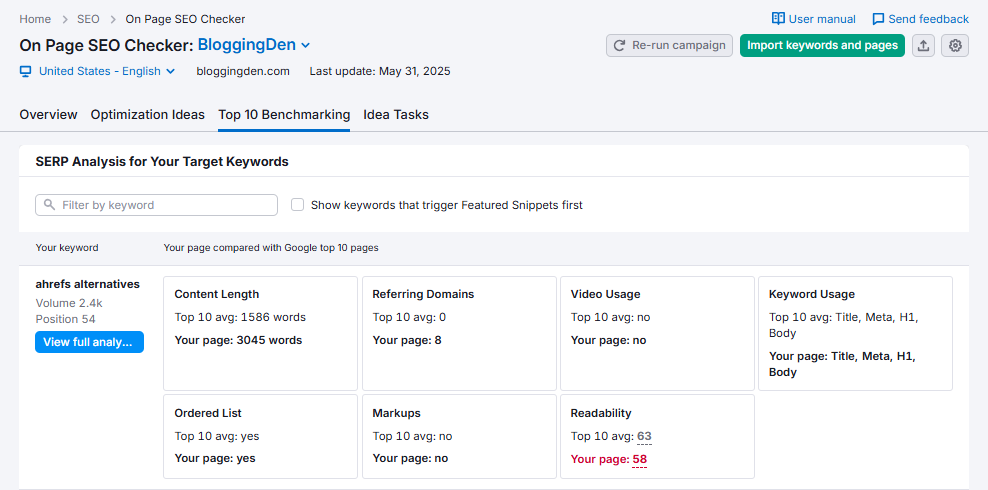Click the Referring Domains card
The height and width of the screenshot is (490, 988).
pyautogui.click(x=459, y=333)
